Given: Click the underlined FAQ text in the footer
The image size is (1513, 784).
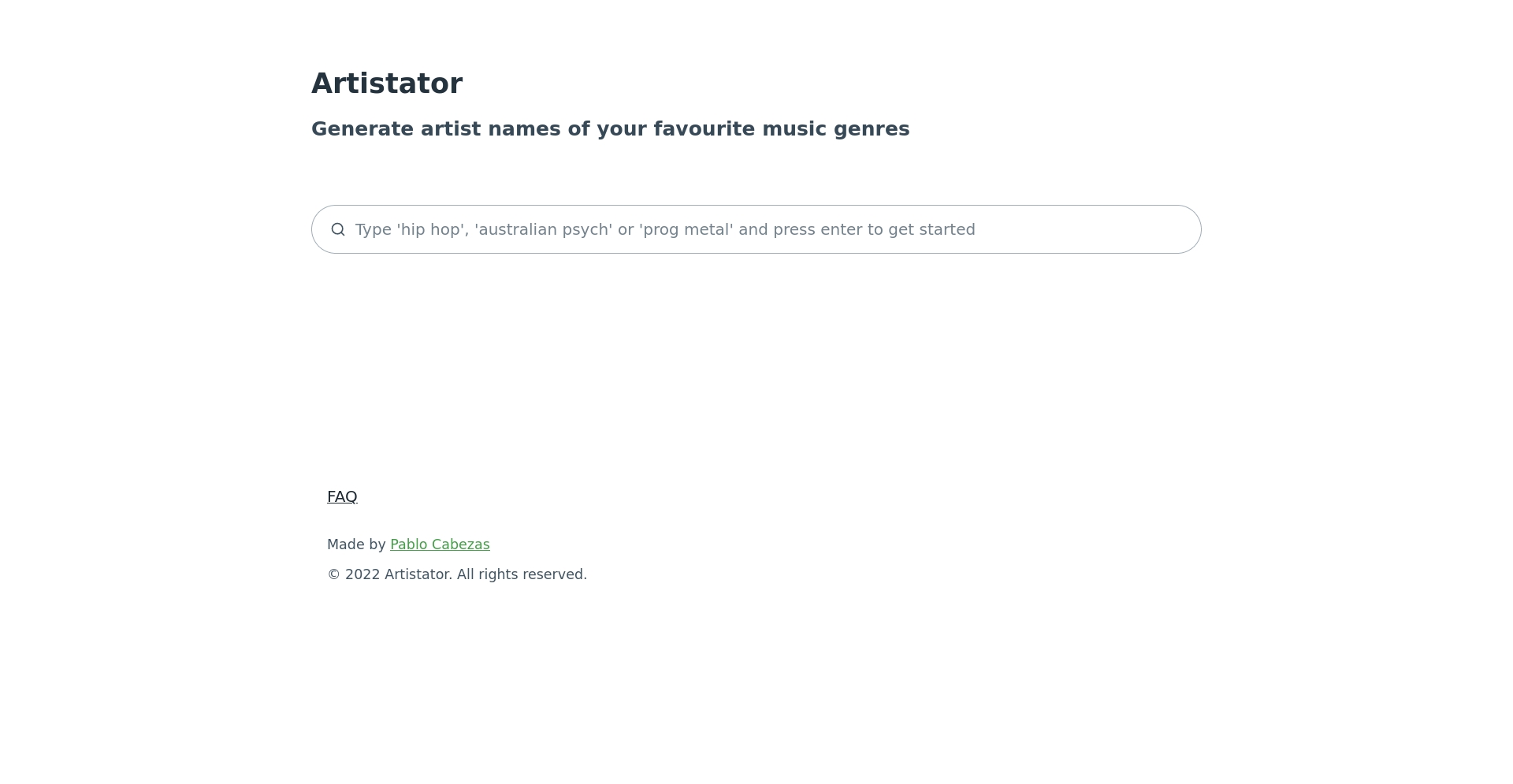Looking at the screenshot, I should click(342, 496).
